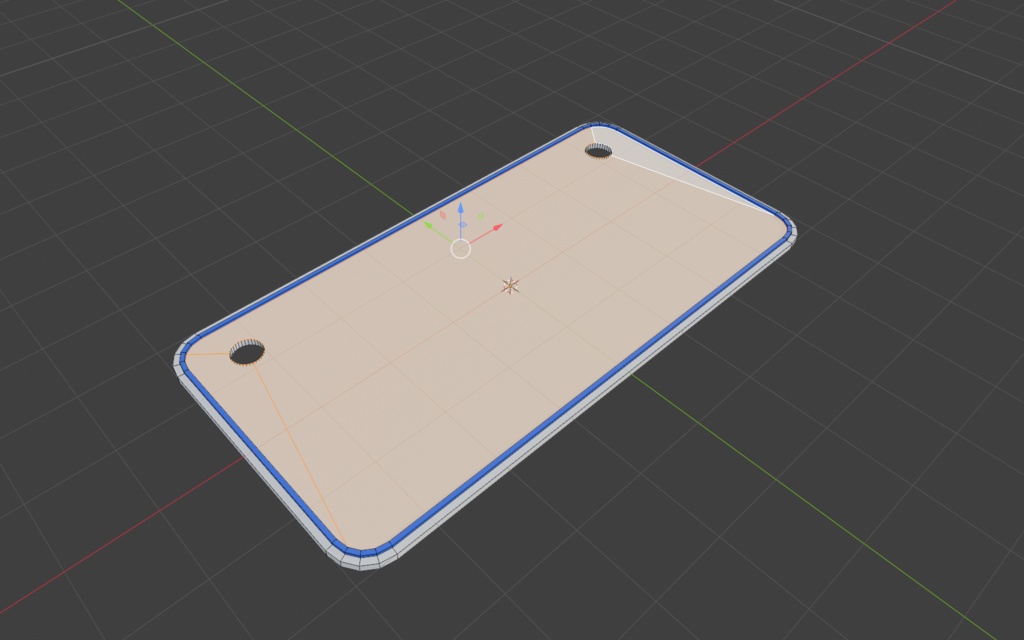Click the 3D cursor with orange origin dot

tap(510, 285)
